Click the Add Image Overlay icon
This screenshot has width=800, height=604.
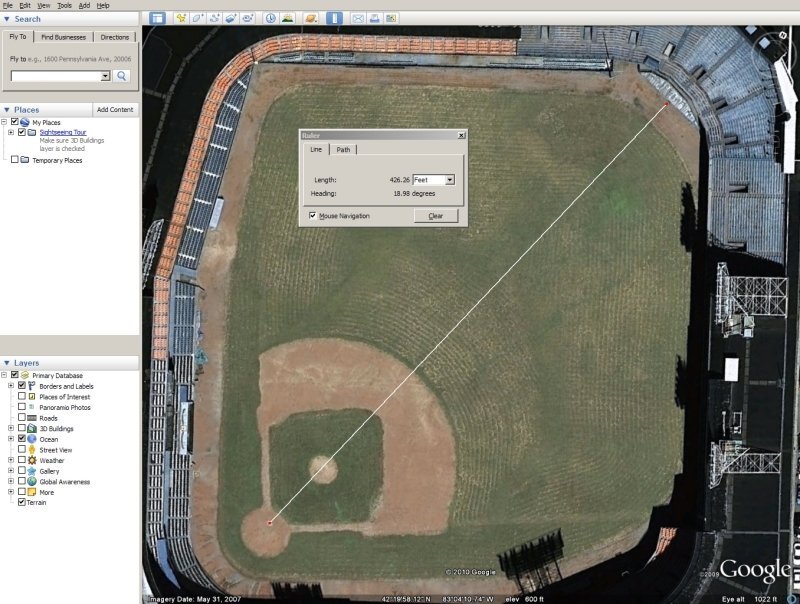(231, 18)
